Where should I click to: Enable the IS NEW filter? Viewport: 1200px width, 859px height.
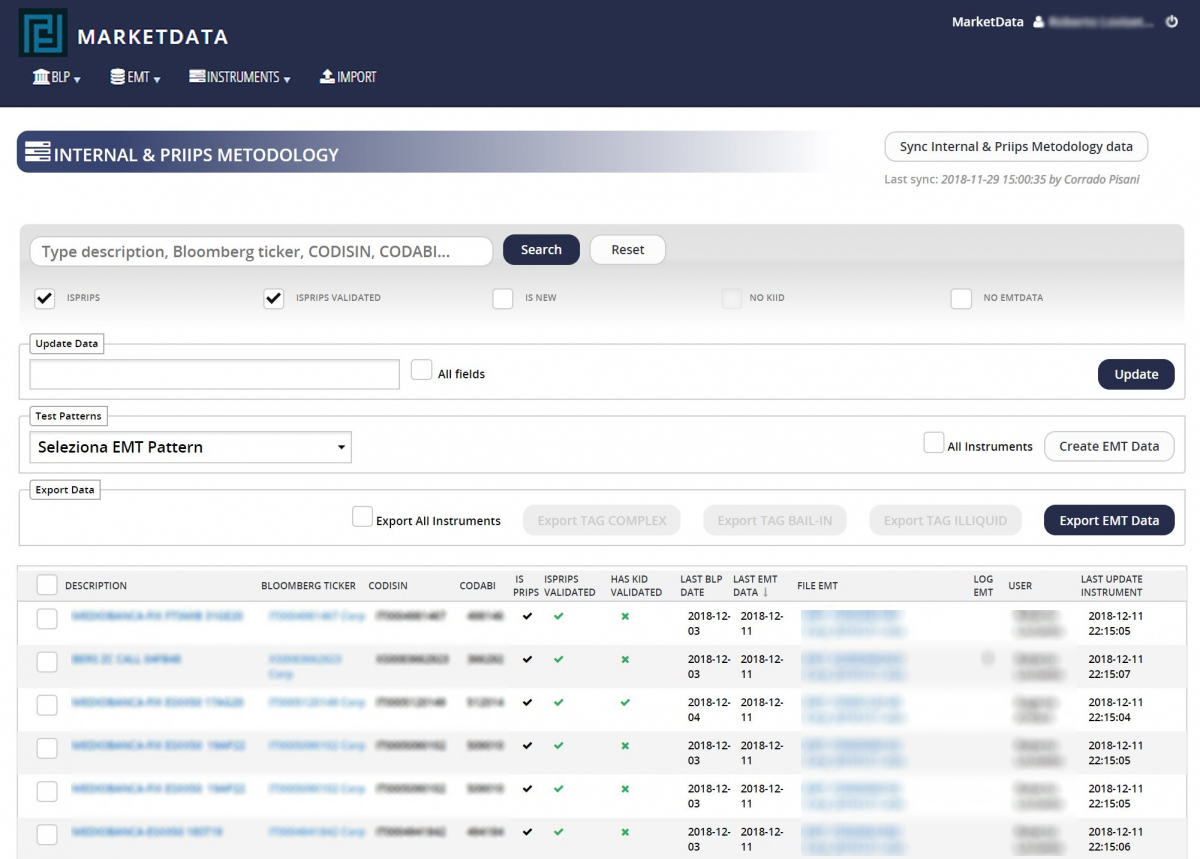pyautogui.click(x=503, y=298)
